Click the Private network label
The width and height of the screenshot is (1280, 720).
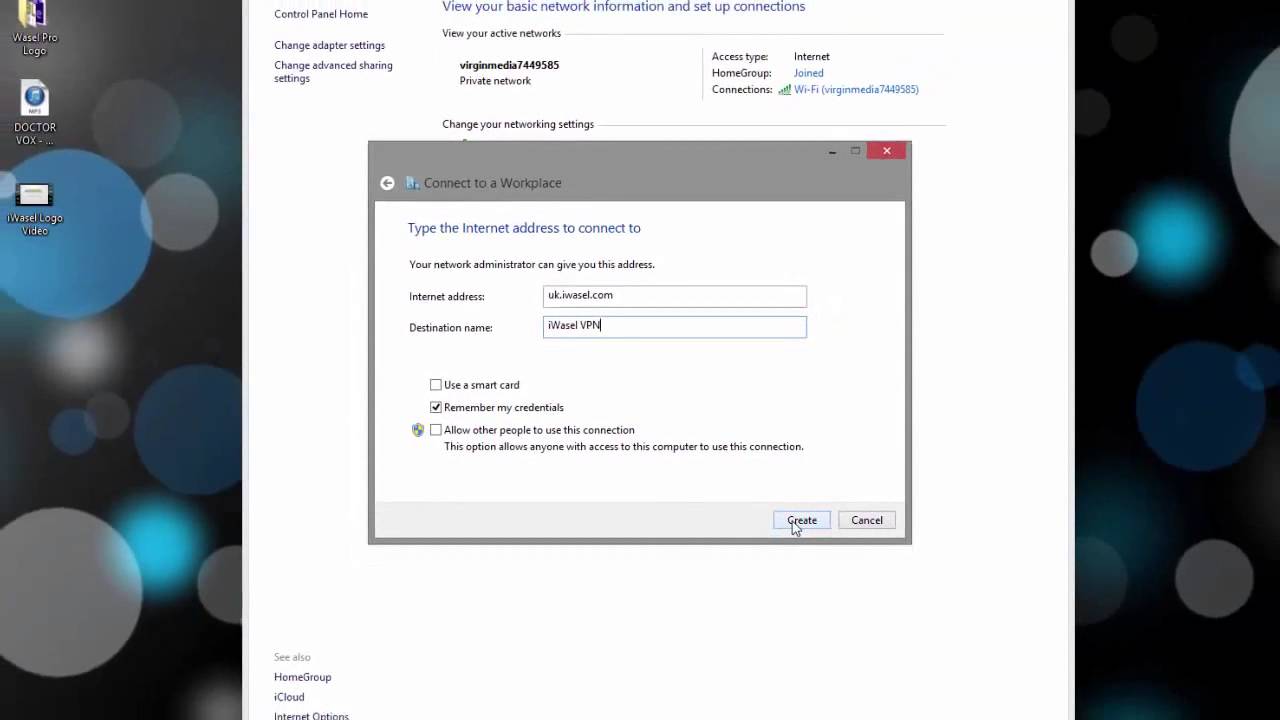(x=495, y=81)
